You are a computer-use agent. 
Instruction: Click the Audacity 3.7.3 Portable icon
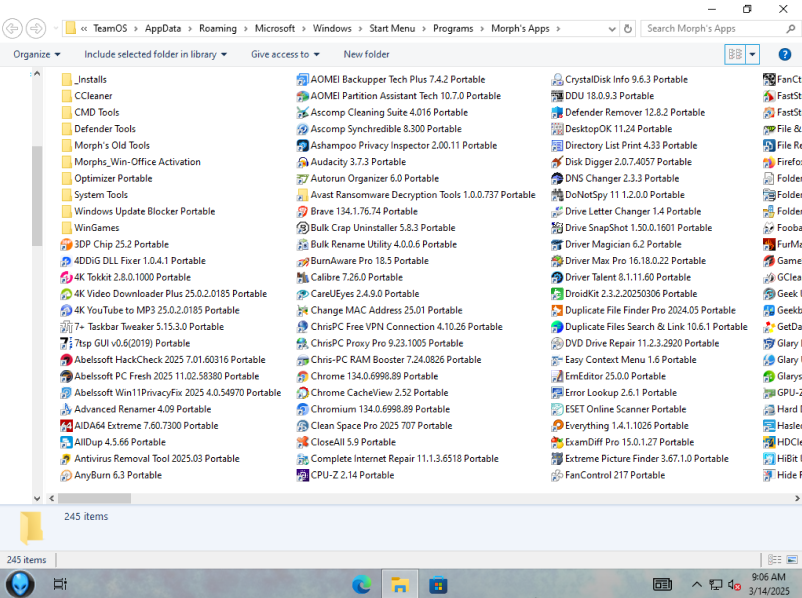(303, 162)
